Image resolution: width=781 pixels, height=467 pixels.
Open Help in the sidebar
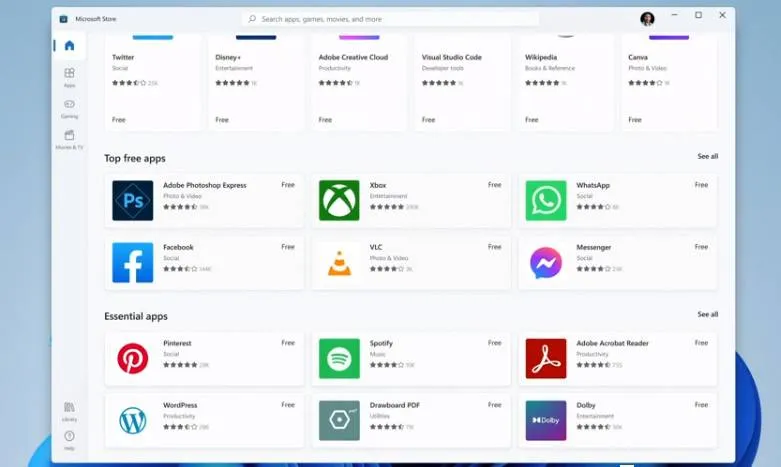click(x=69, y=440)
